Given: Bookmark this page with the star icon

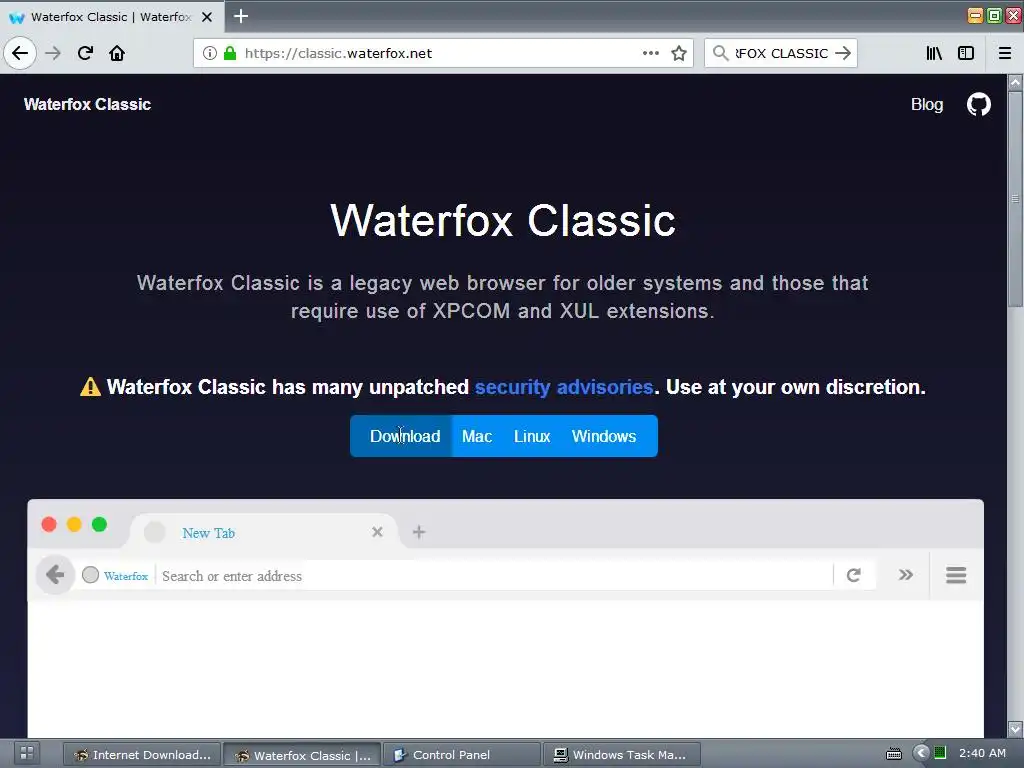Looking at the screenshot, I should click(x=679, y=53).
